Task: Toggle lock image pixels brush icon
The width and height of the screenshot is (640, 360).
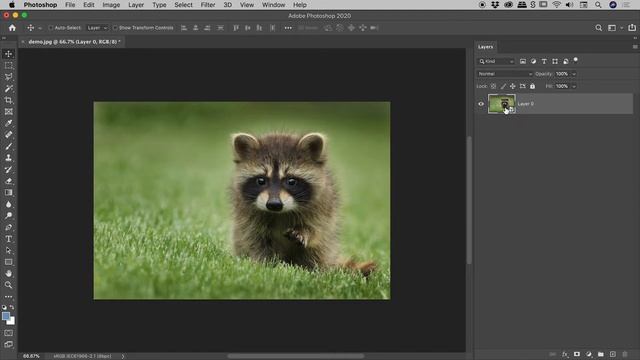Action: pyautogui.click(x=503, y=86)
